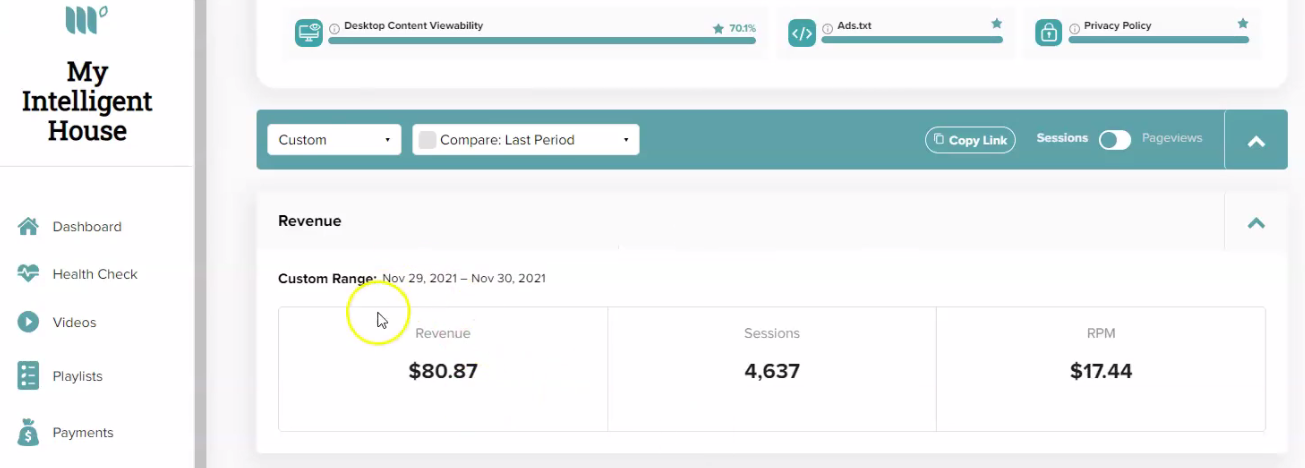1305x468 pixels.
Task: Toggle the Sessions/Pageviews switch
Action: coord(1115,140)
